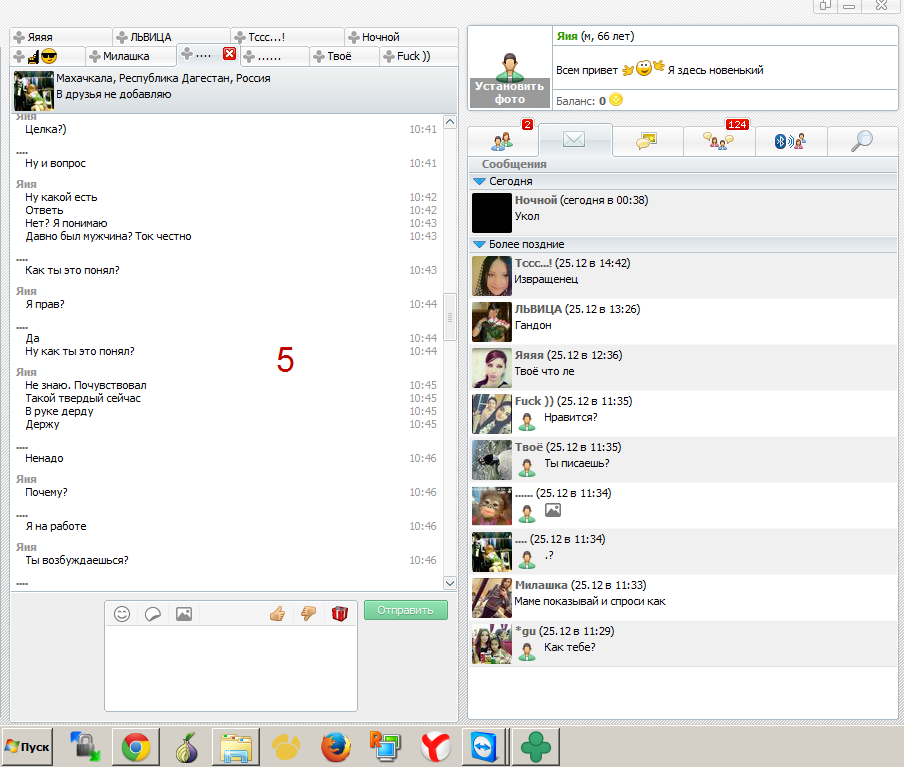Open Tor browser from the taskbar
Screen dimensions: 904x767
(186, 747)
